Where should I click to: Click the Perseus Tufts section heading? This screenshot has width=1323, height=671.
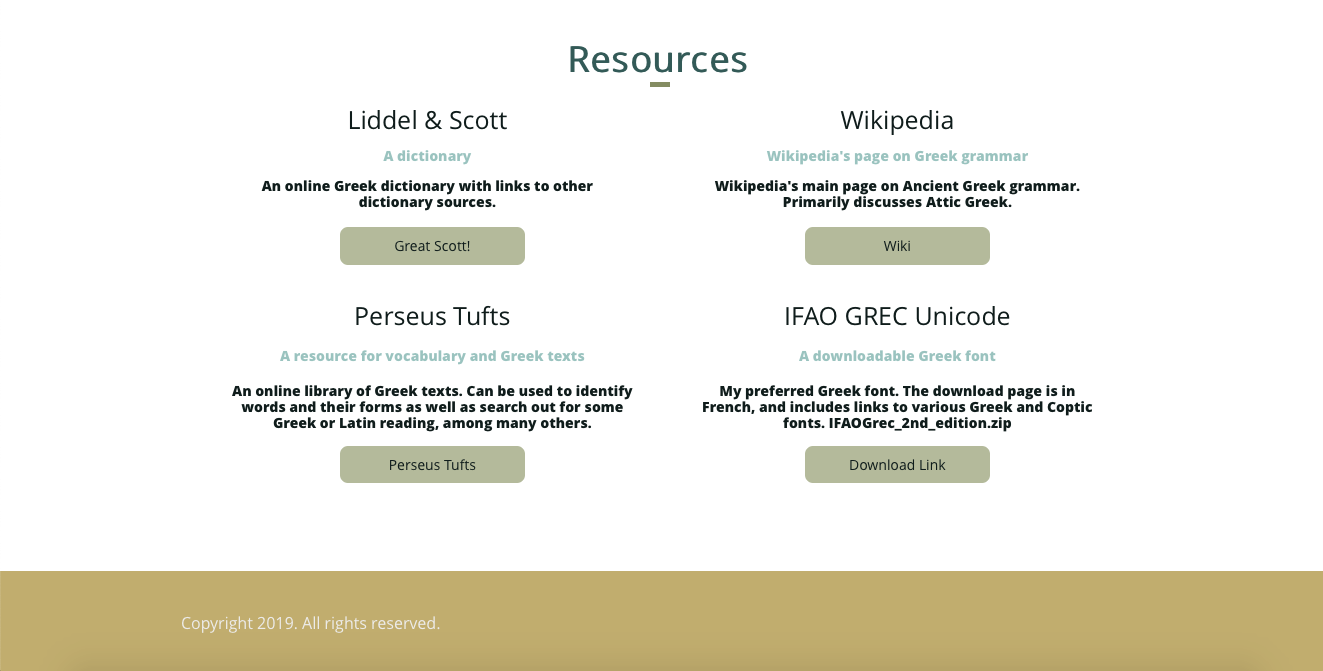tap(432, 317)
